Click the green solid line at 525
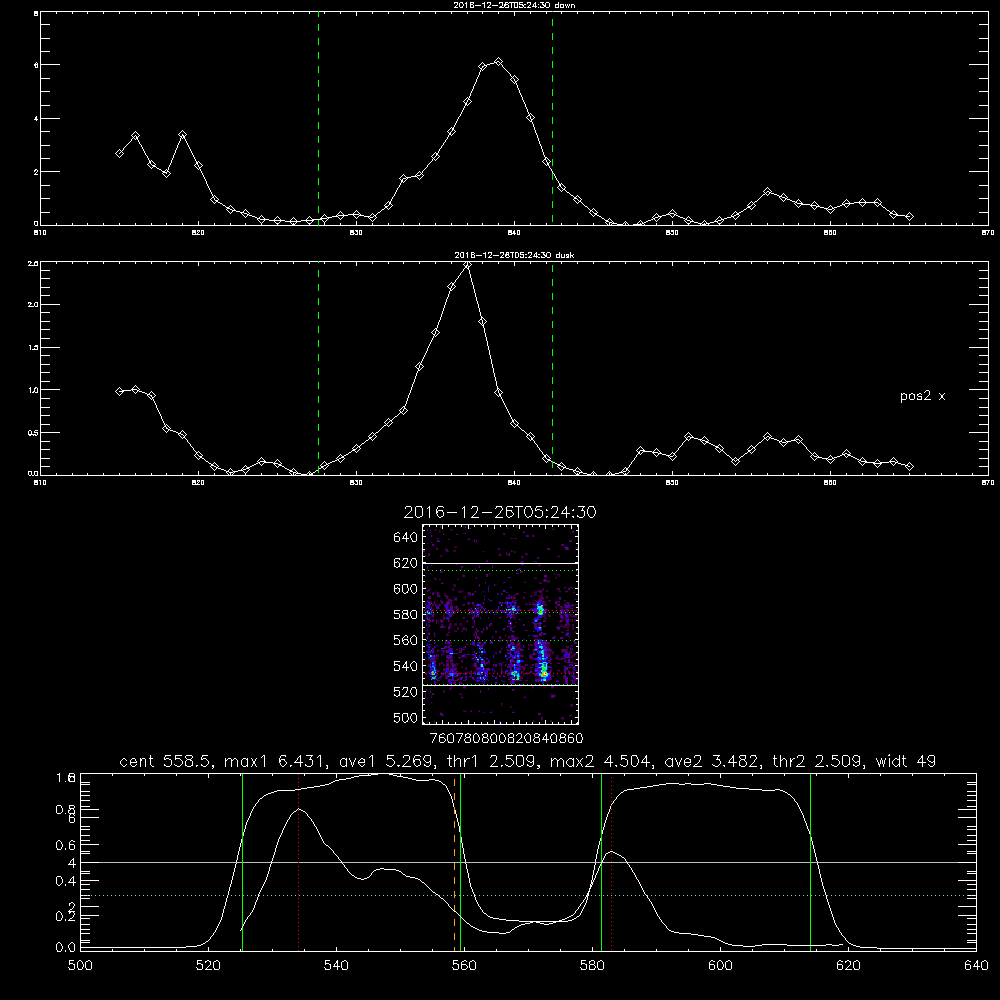1000x1000 pixels. click(x=242, y=862)
